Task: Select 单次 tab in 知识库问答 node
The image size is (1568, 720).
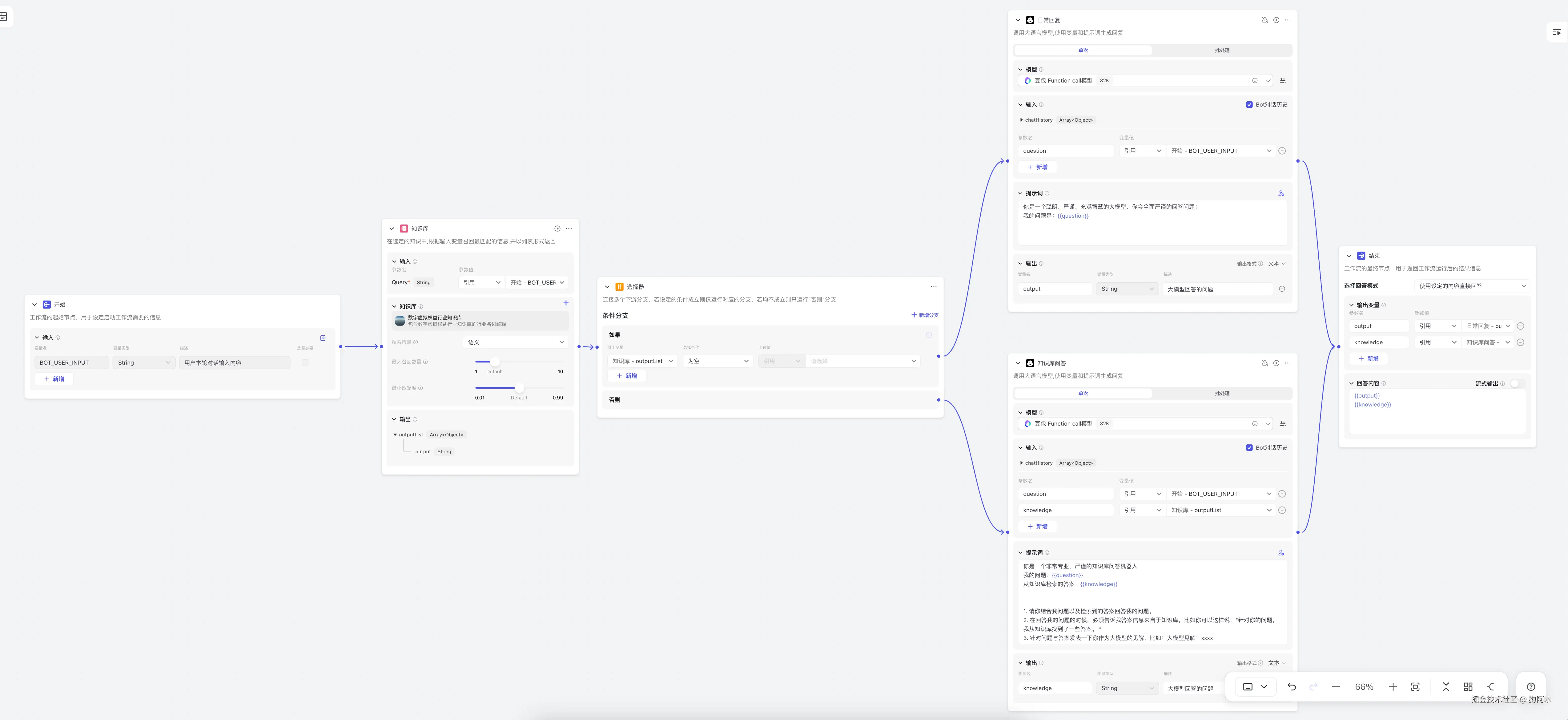Action: [x=1083, y=394]
